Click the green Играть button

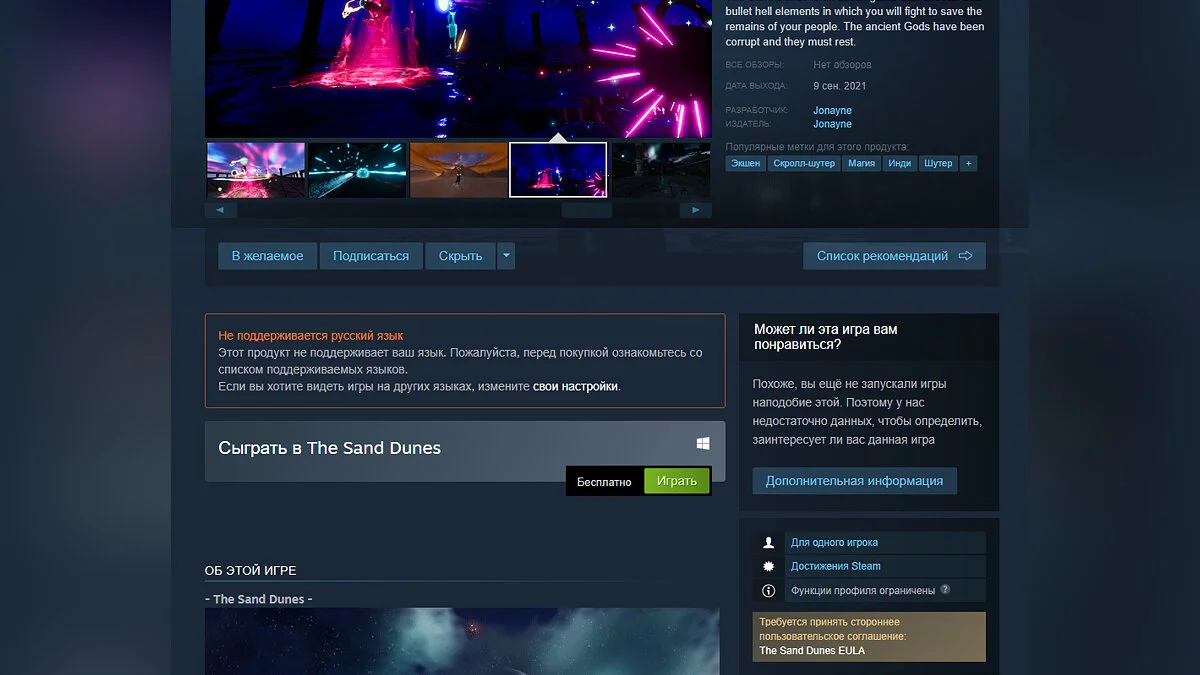(677, 481)
